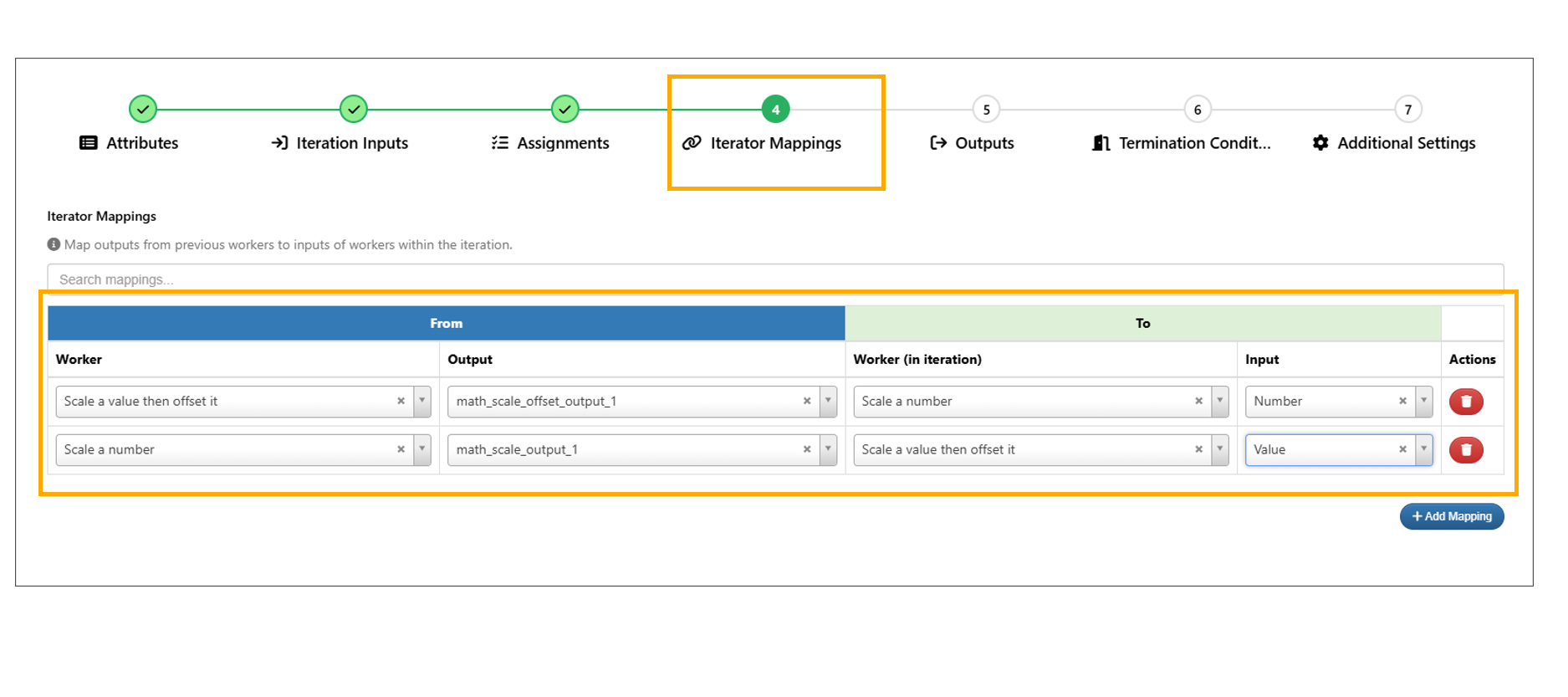Viewport: 1568px width, 697px height.
Task: Open first row Worker (in iteration) dropdown arrow
Action: [x=1220, y=402]
